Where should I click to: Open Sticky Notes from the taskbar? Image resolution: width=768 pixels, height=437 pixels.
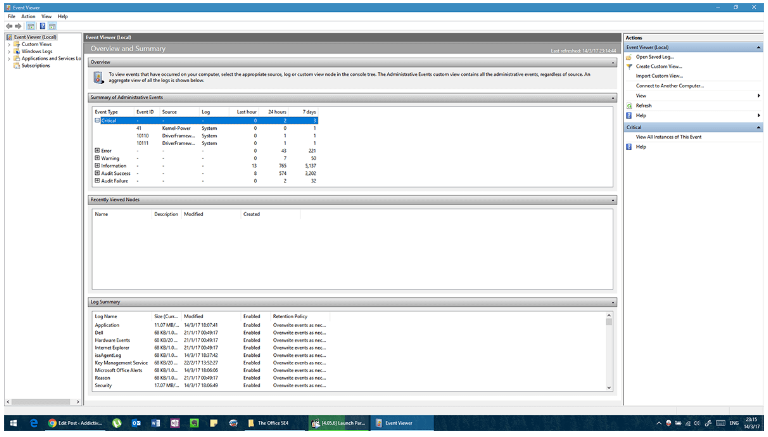point(214,423)
